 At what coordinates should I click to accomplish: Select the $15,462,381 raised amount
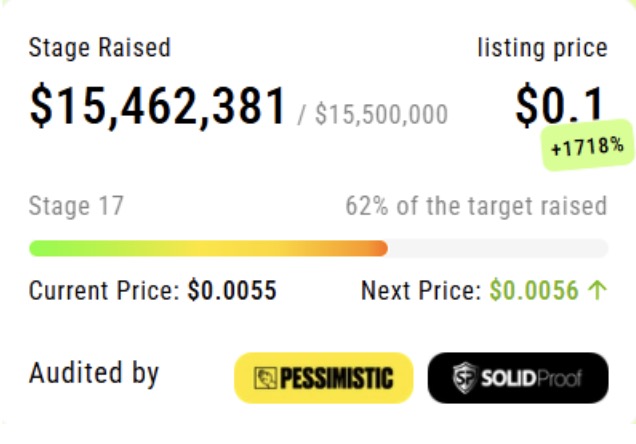click(158, 106)
